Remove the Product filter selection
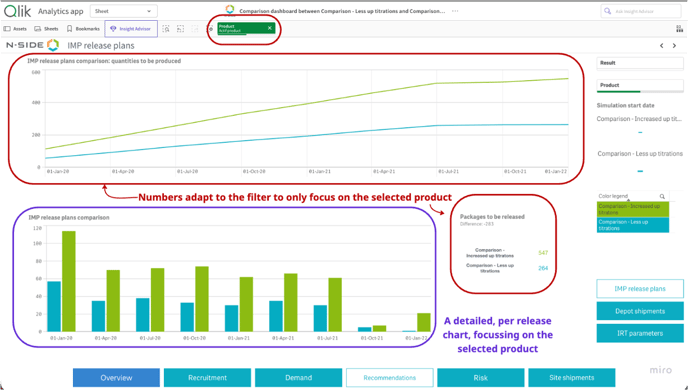This screenshot has width=688, height=390. (x=270, y=28)
